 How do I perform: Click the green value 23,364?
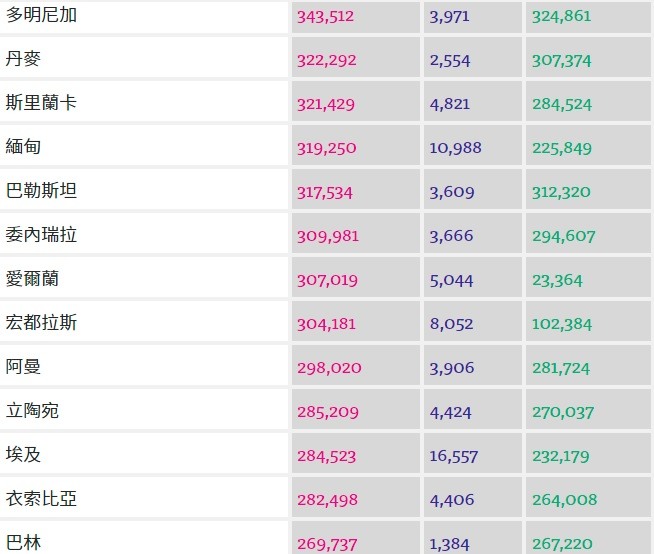557,280
